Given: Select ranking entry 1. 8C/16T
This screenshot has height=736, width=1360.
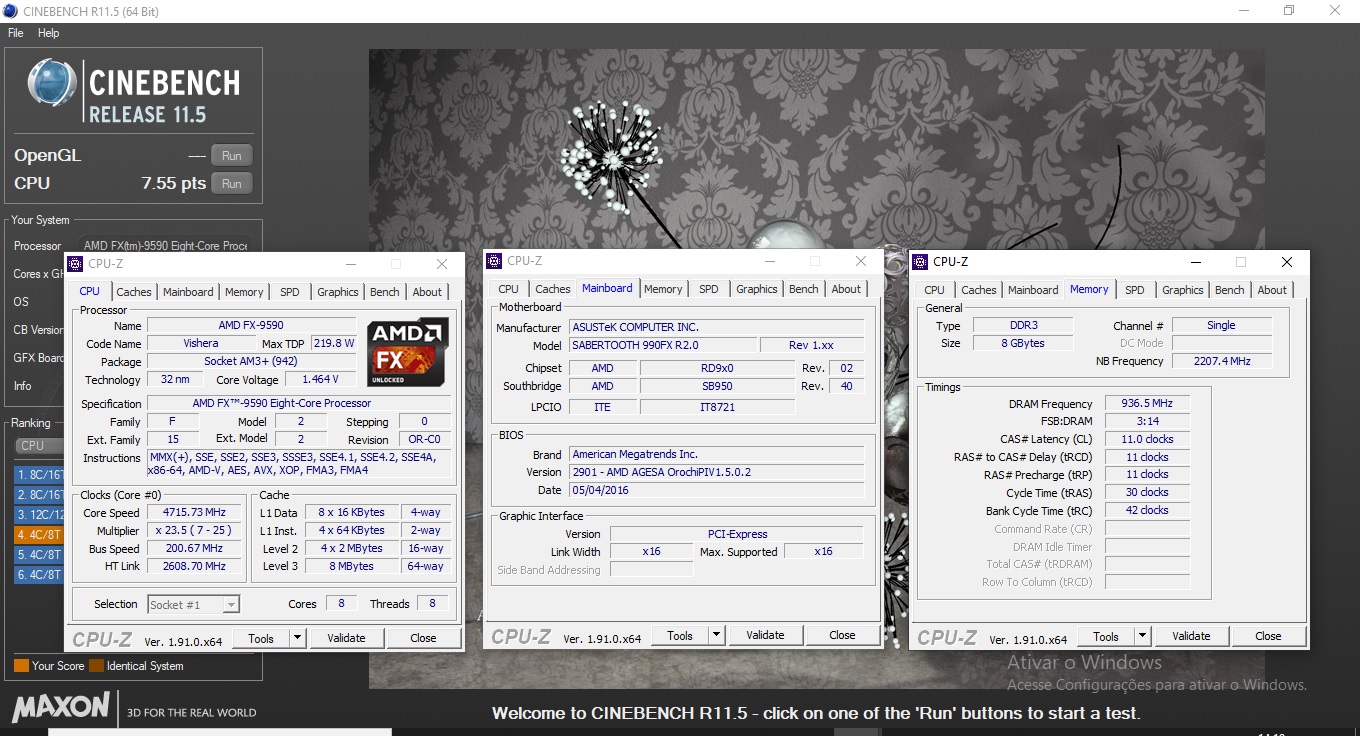Looking at the screenshot, I should pyautogui.click(x=40, y=475).
